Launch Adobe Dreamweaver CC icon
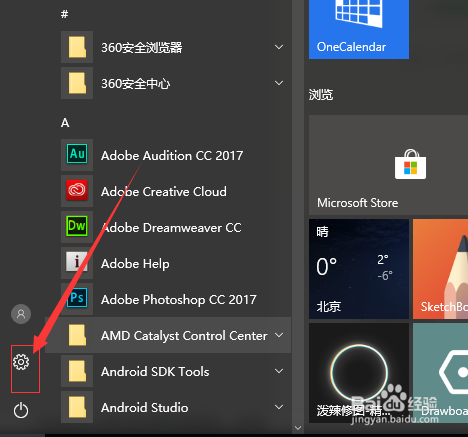 tap(77, 227)
